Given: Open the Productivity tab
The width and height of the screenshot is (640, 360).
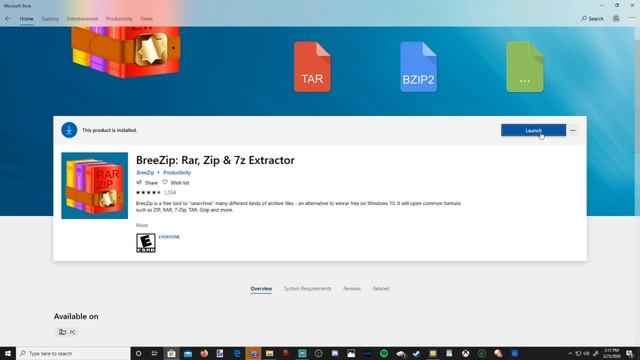Looking at the screenshot, I should (119, 19).
